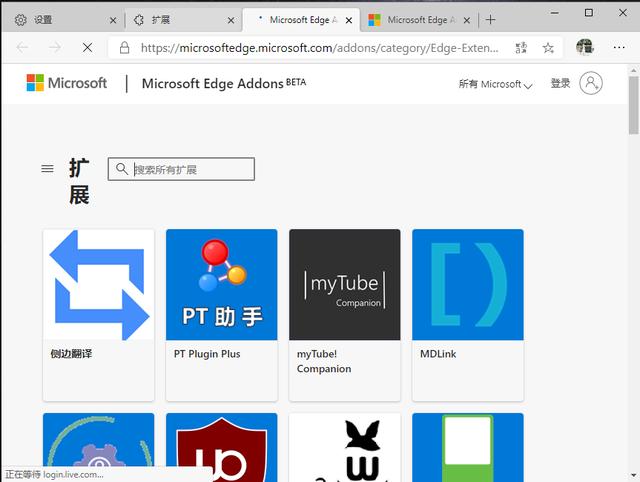
Task: Open the black fox W extension card
Action: click(345, 447)
